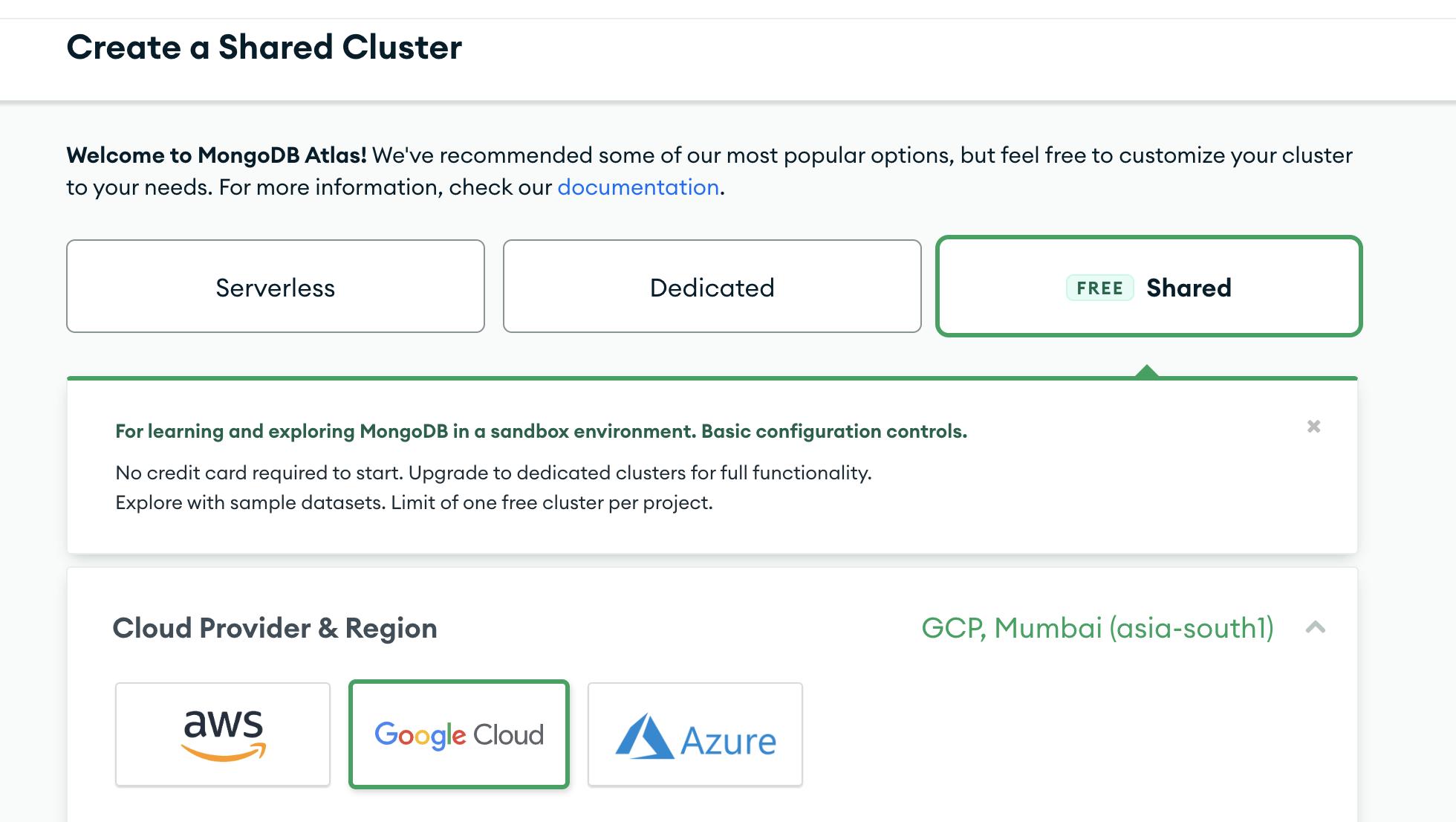Select the FREE Shared cluster type
This screenshot has height=822, width=1456.
coord(1148,286)
